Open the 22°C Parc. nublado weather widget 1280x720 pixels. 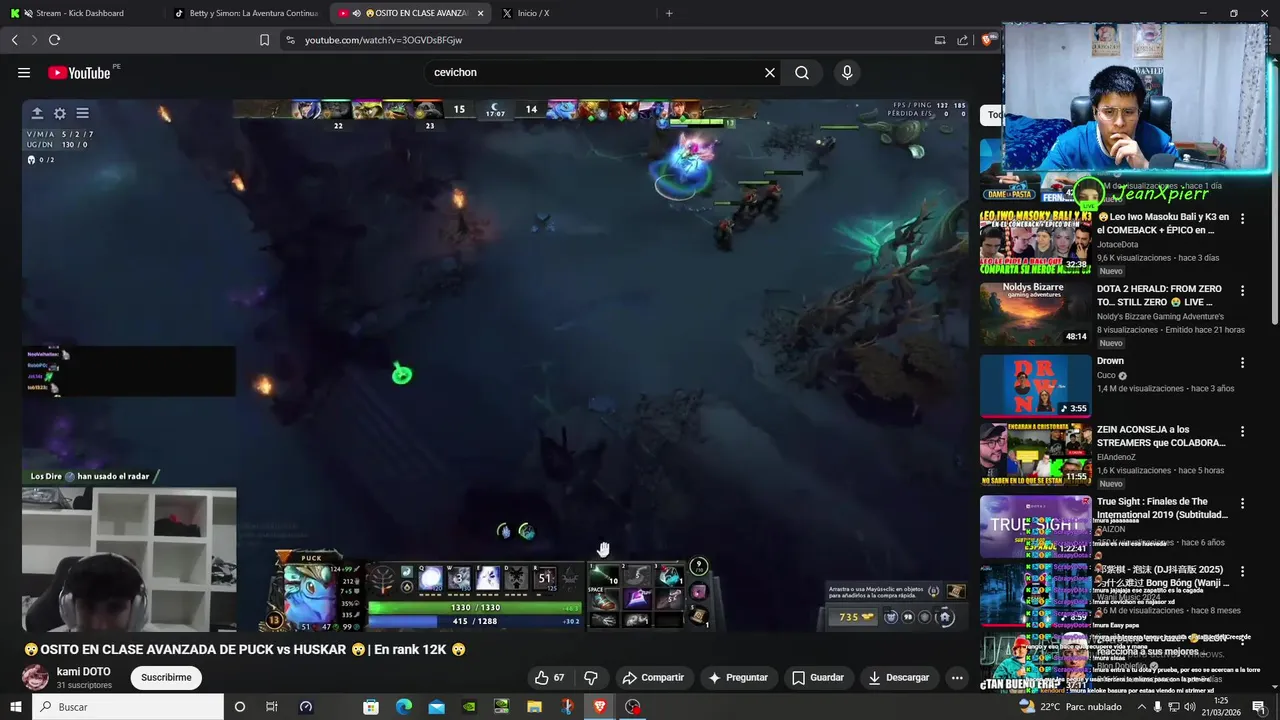coord(1070,707)
